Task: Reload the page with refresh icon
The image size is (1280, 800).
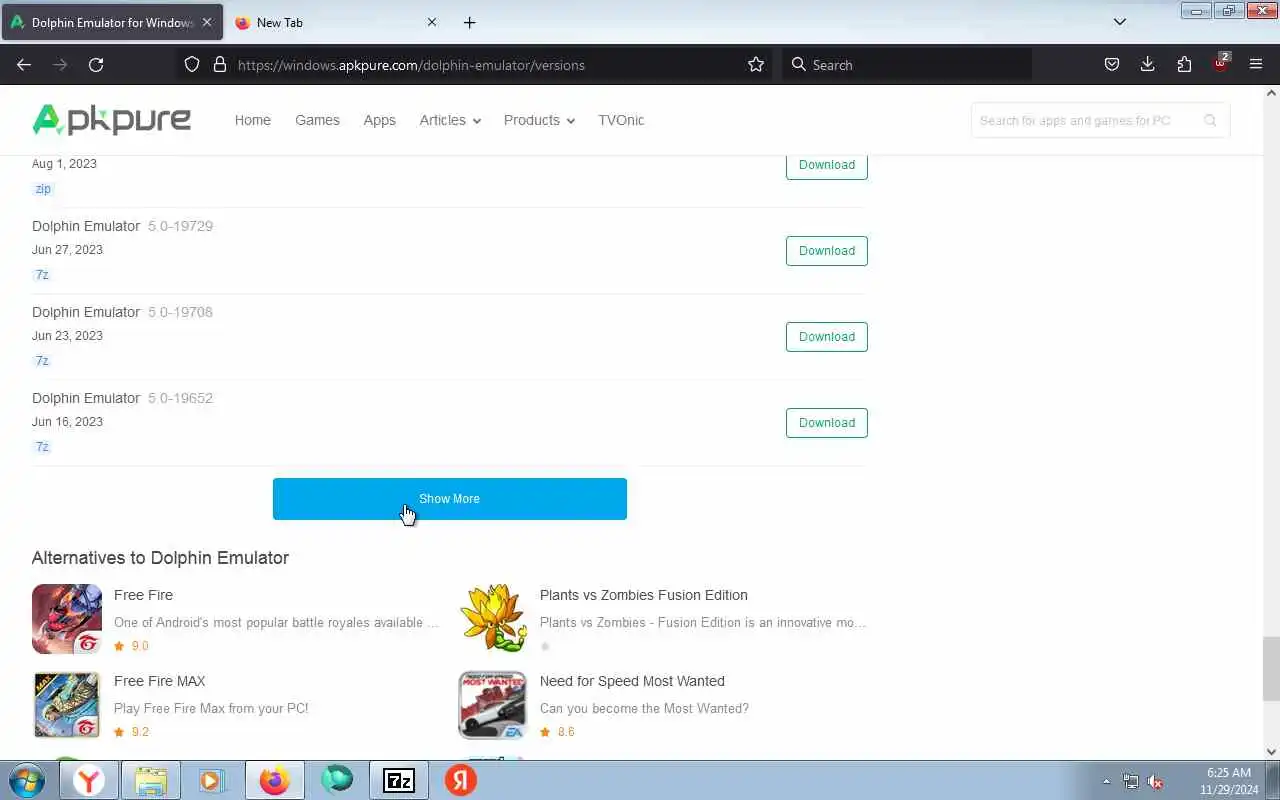Action: 96,64
